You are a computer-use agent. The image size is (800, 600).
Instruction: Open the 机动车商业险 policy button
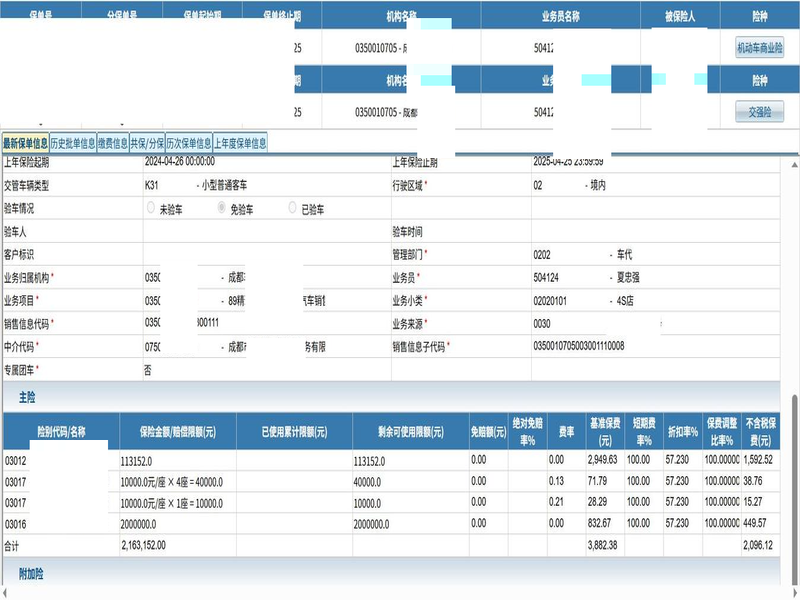tap(760, 47)
